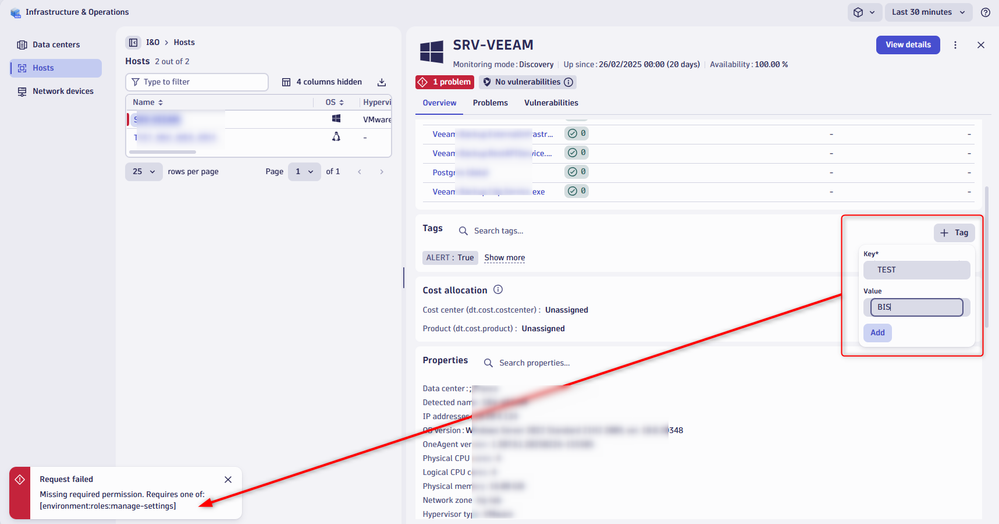999x524 pixels.
Task: Click the Cost allocation info icon
Action: click(498, 289)
